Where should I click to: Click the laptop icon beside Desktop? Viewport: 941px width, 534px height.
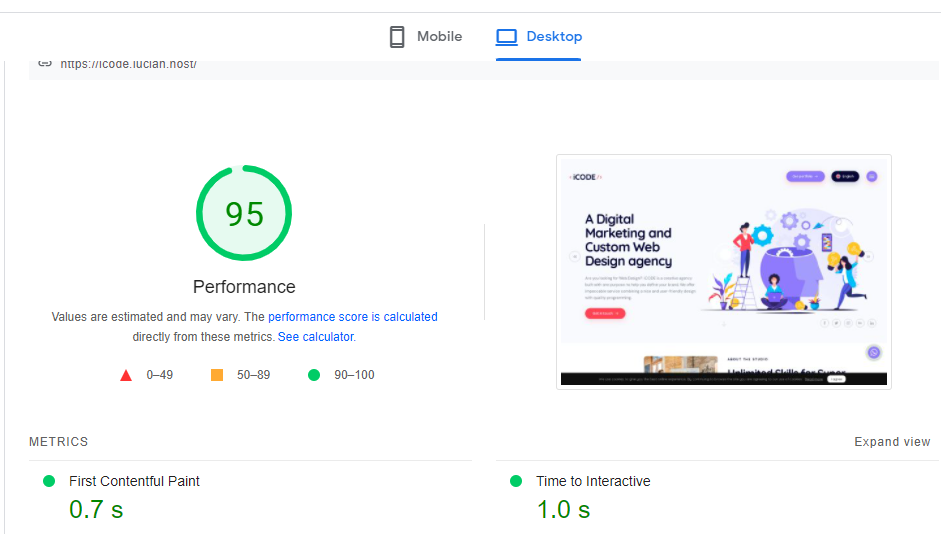pyautogui.click(x=507, y=37)
